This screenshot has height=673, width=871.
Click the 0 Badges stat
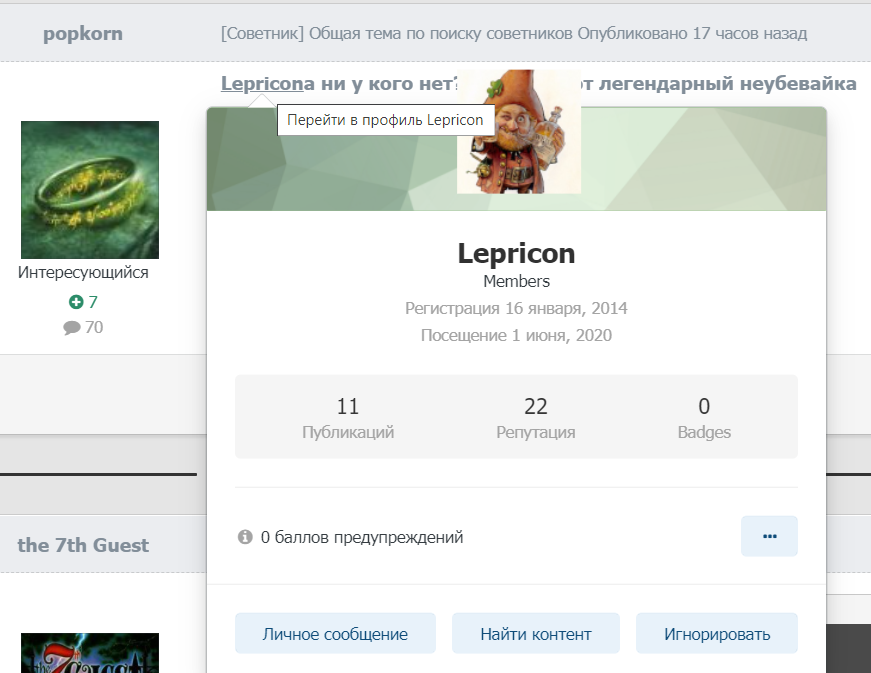point(704,418)
